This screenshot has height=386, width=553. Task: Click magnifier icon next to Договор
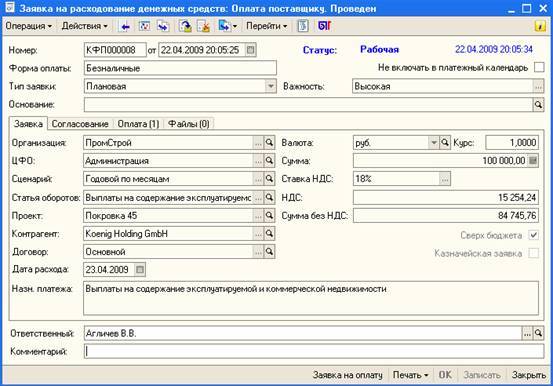(x=269, y=252)
